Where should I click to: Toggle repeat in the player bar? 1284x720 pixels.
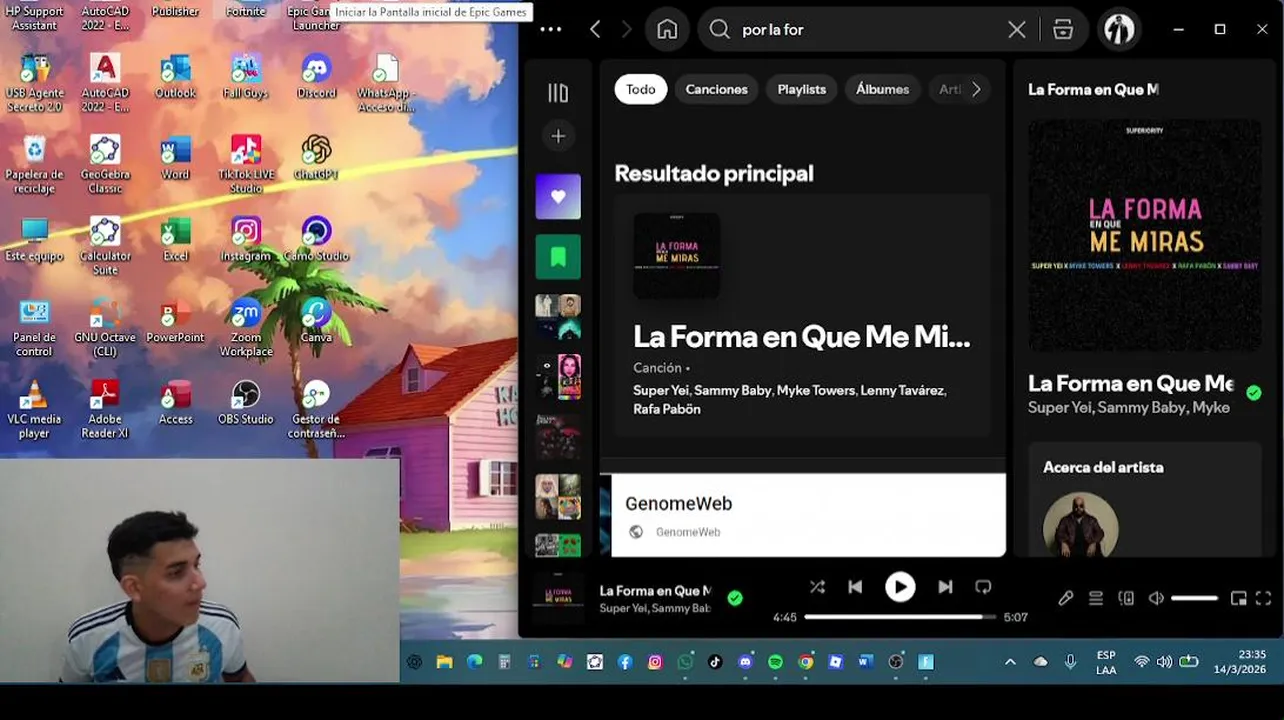[983, 587]
